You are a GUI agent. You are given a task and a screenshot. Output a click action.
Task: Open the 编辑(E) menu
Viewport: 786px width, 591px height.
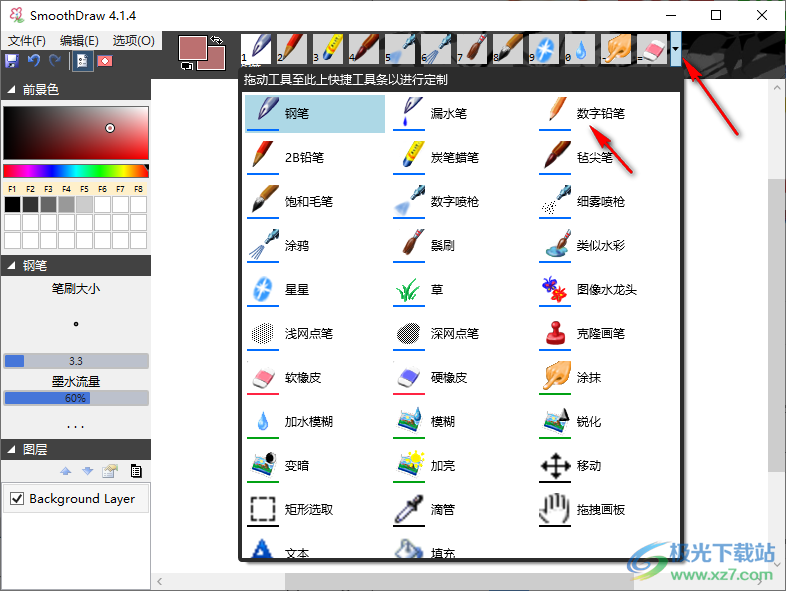click(x=79, y=41)
